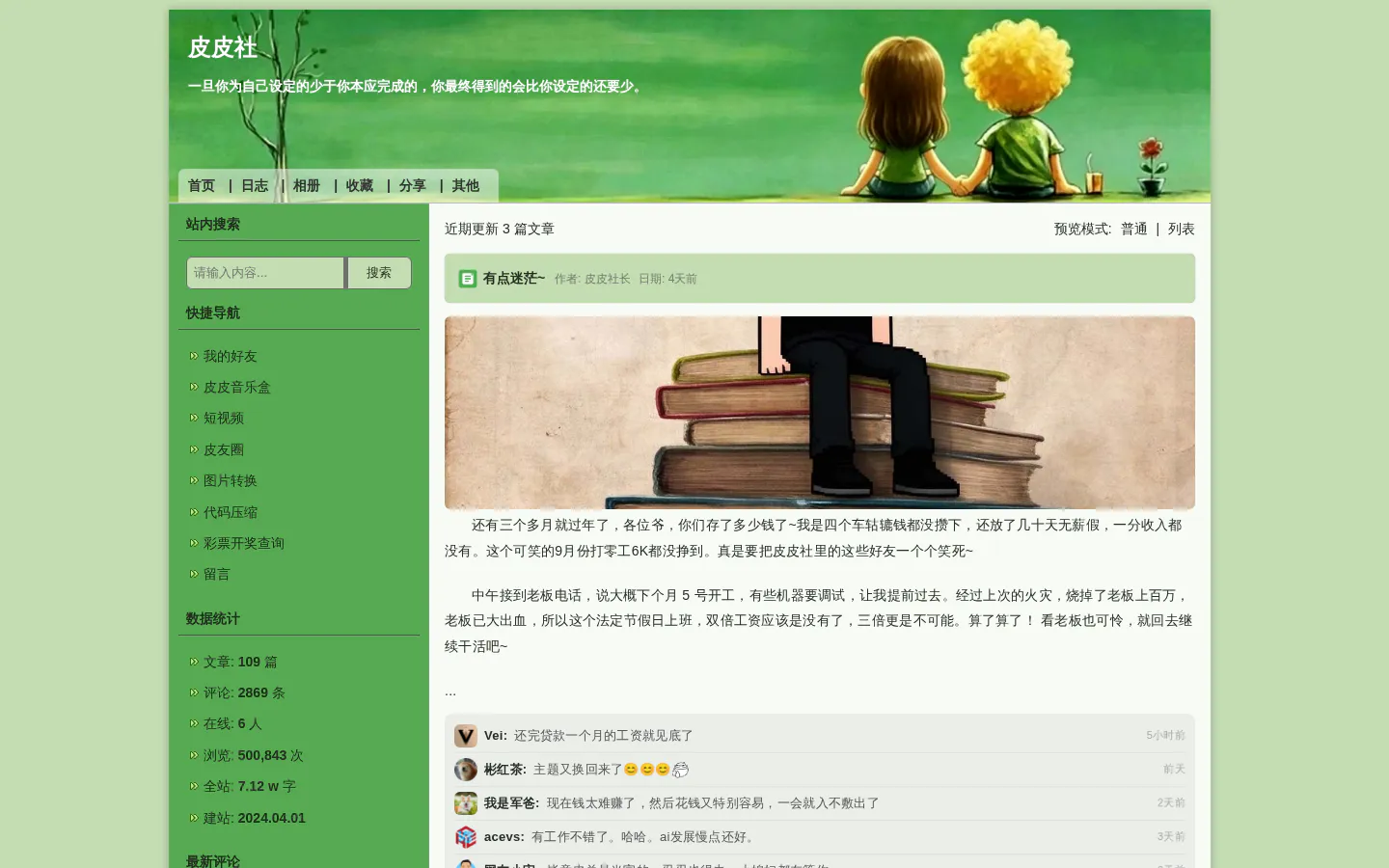Viewport: 1389px width, 868px height.
Task: Click the 皮皮社 site title
Action: [x=223, y=47]
